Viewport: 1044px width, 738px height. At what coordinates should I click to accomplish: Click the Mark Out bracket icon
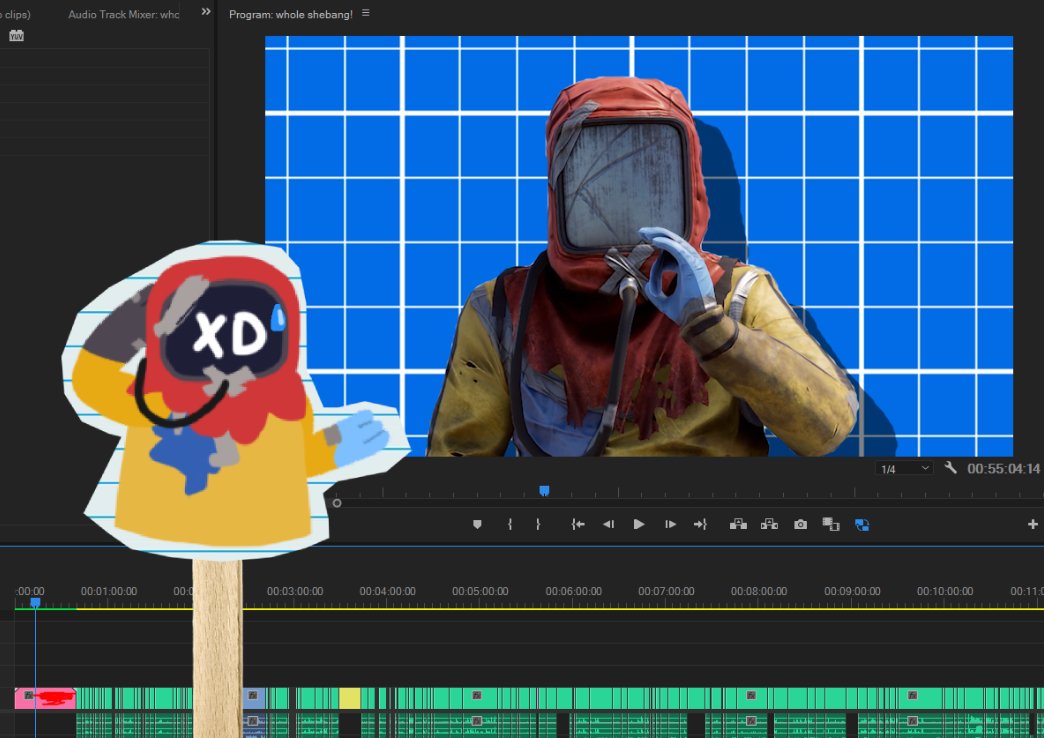click(538, 525)
